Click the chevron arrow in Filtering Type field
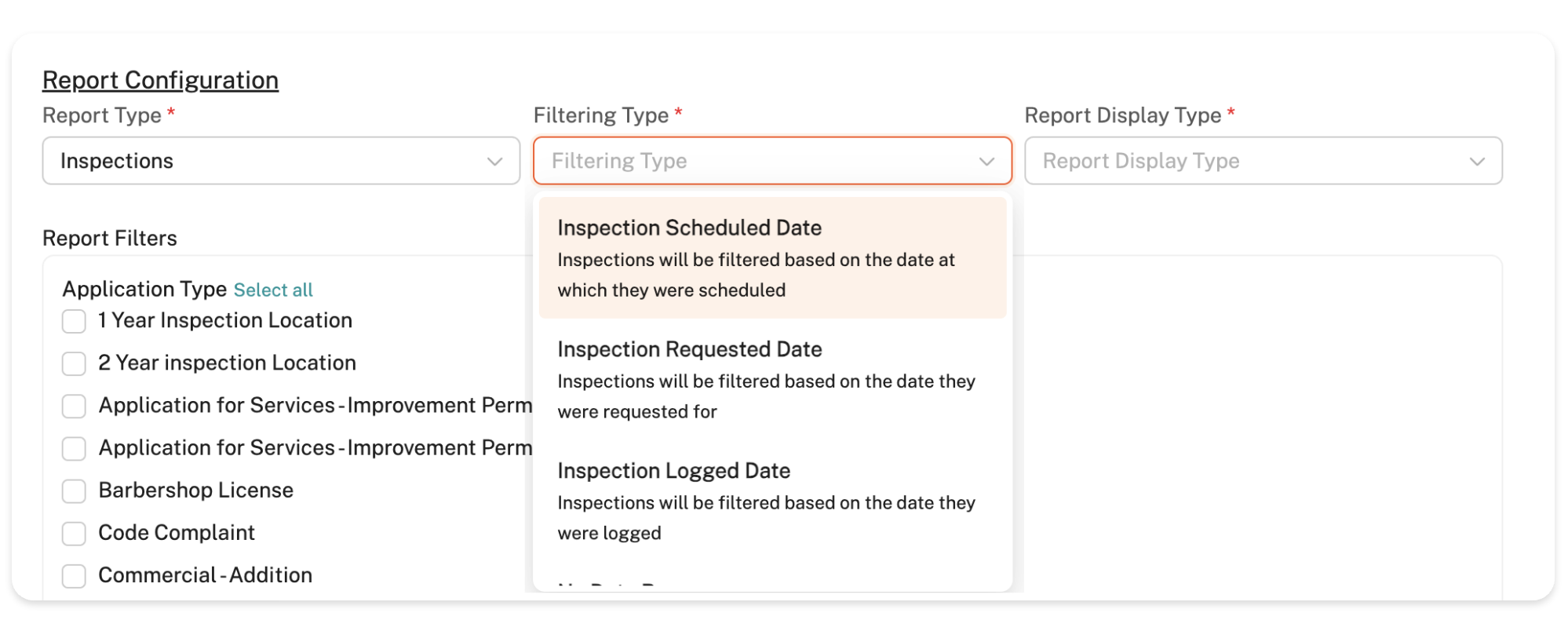The height and width of the screenshot is (620, 1568). tap(986, 162)
